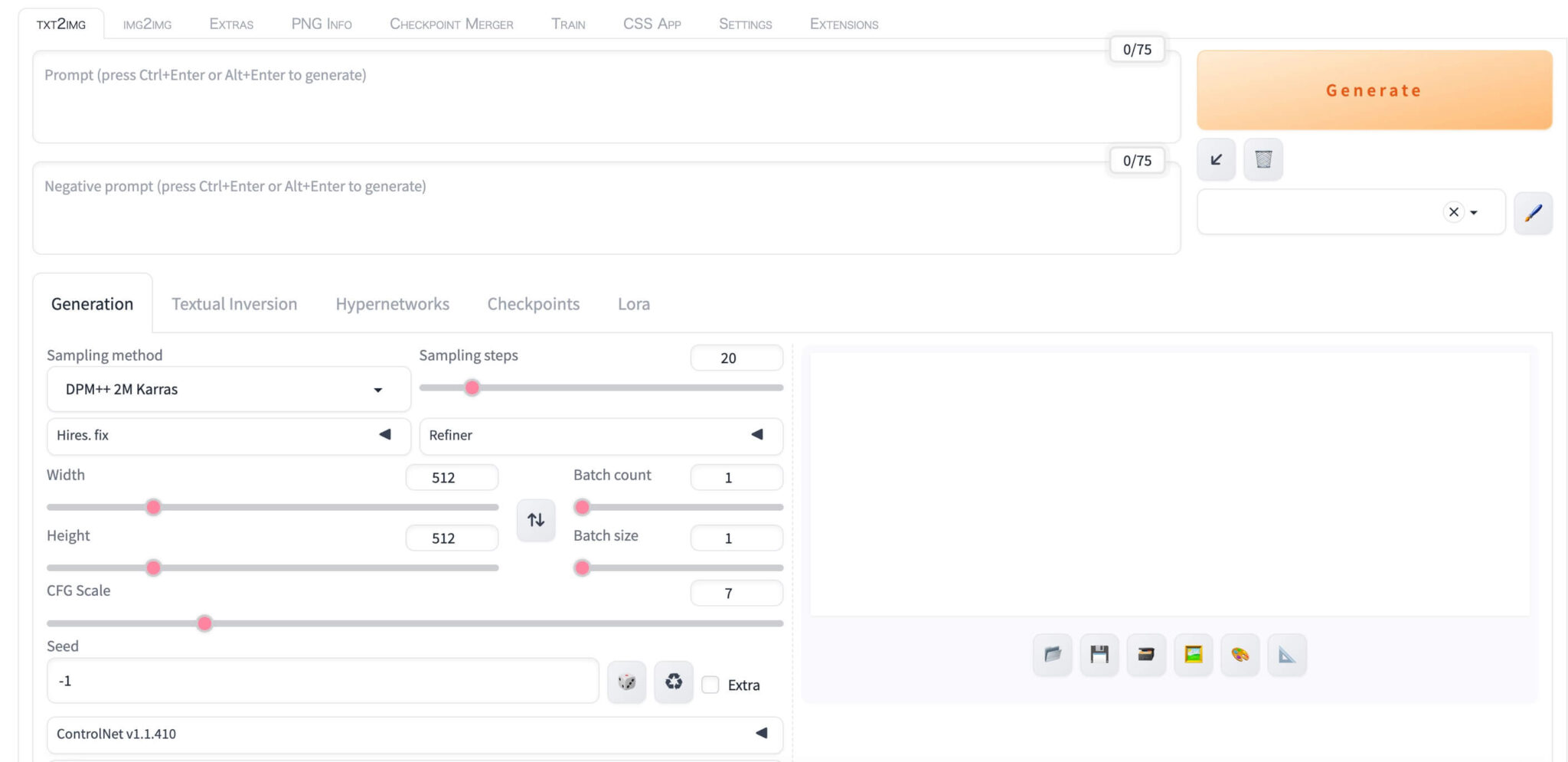Save the generated image with floppy disk icon
Image resolution: width=1568 pixels, height=762 pixels.
pyautogui.click(x=1099, y=655)
